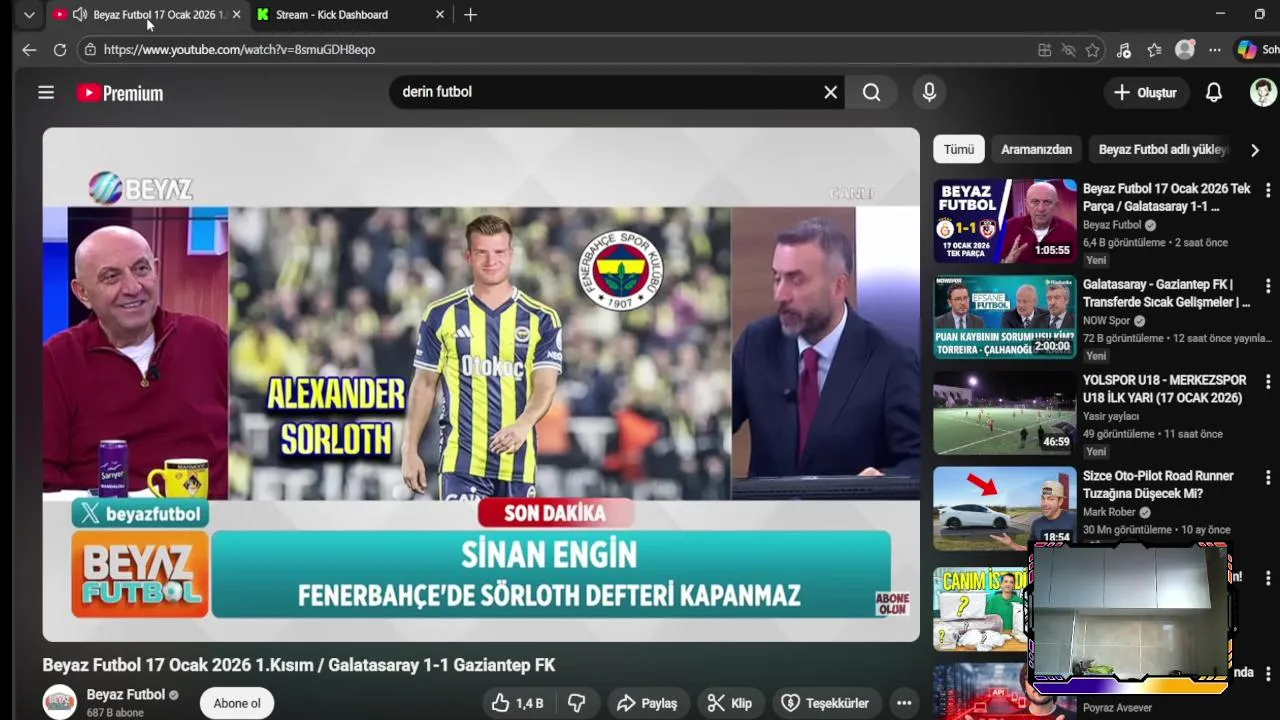Image resolution: width=1280 pixels, height=720 pixels.
Task: Open Galatasaray - Gaziantep FK NOW Spor thumbnail
Action: pyautogui.click(x=1005, y=317)
